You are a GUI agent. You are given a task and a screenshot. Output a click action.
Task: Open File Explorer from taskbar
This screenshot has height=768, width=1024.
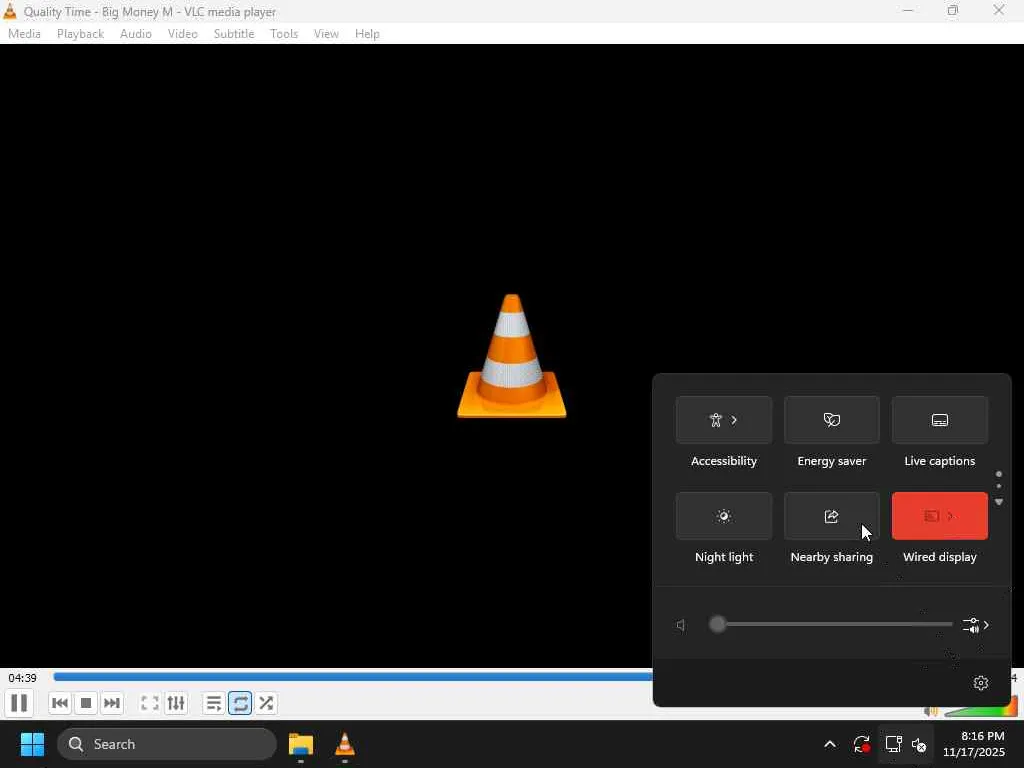[301, 744]
